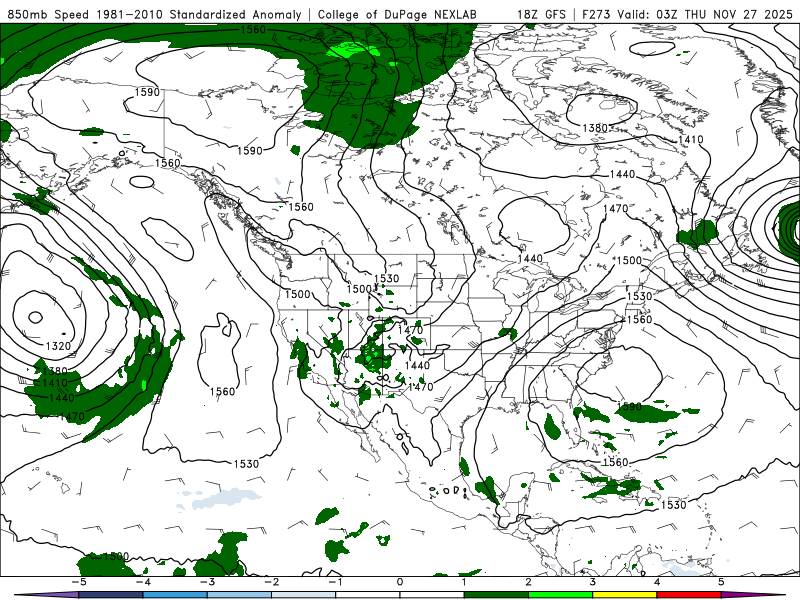
Task: Click the "-1" colorbar tick label
Action: click(x=335, y=582)
